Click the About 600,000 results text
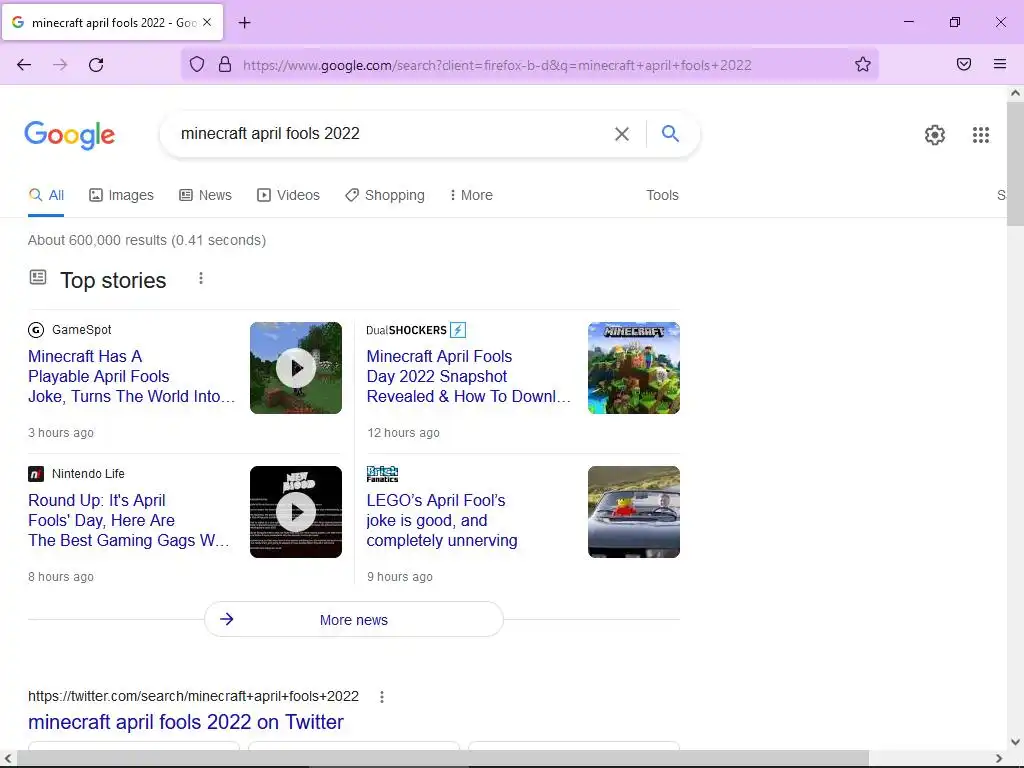1024x768 pixels. (147, 240)
